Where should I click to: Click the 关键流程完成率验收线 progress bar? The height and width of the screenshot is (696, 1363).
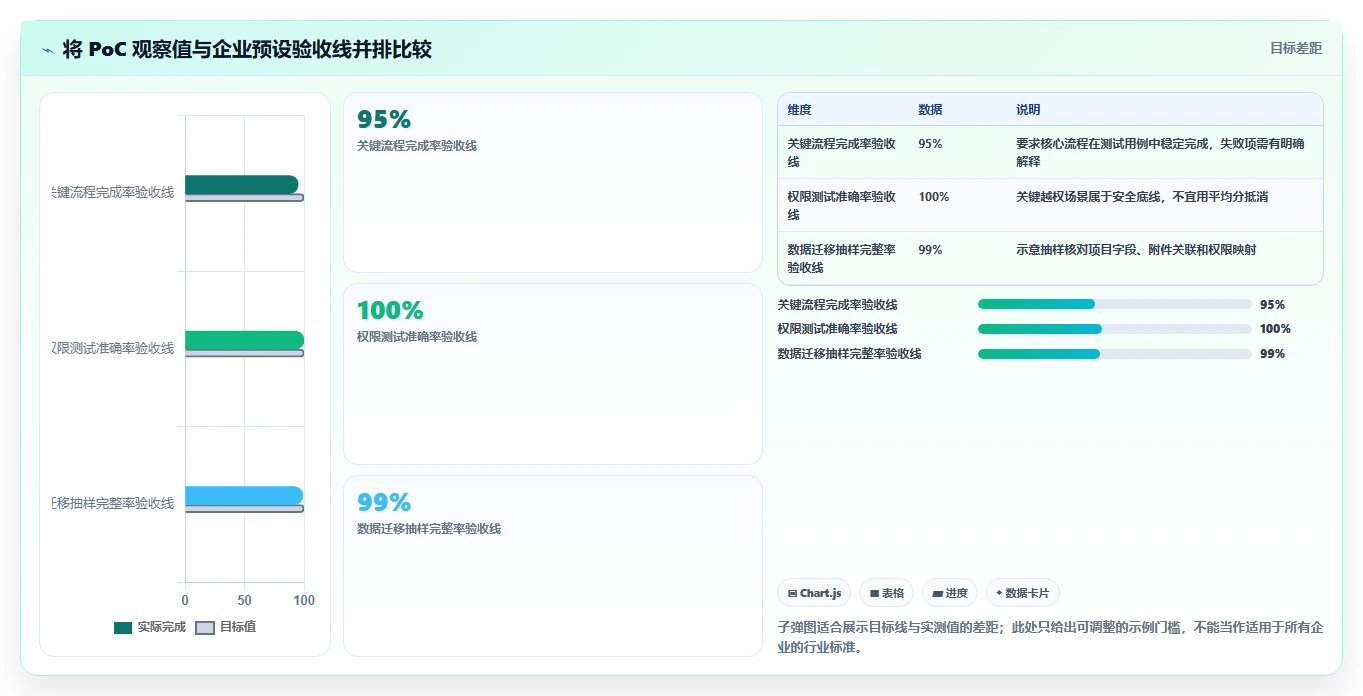[1114, 304]
